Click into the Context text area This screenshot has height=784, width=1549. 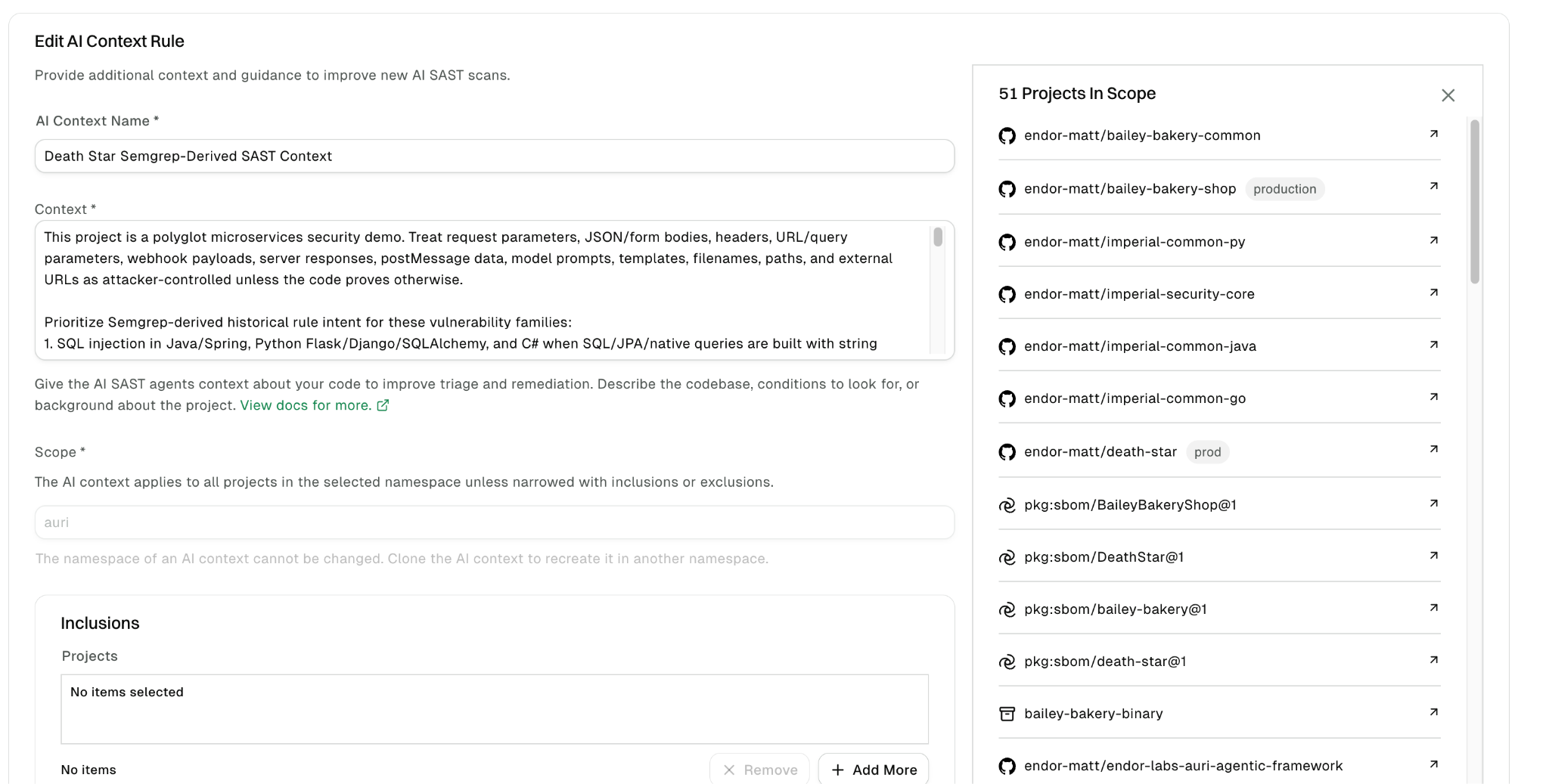(x=484, y=290)
